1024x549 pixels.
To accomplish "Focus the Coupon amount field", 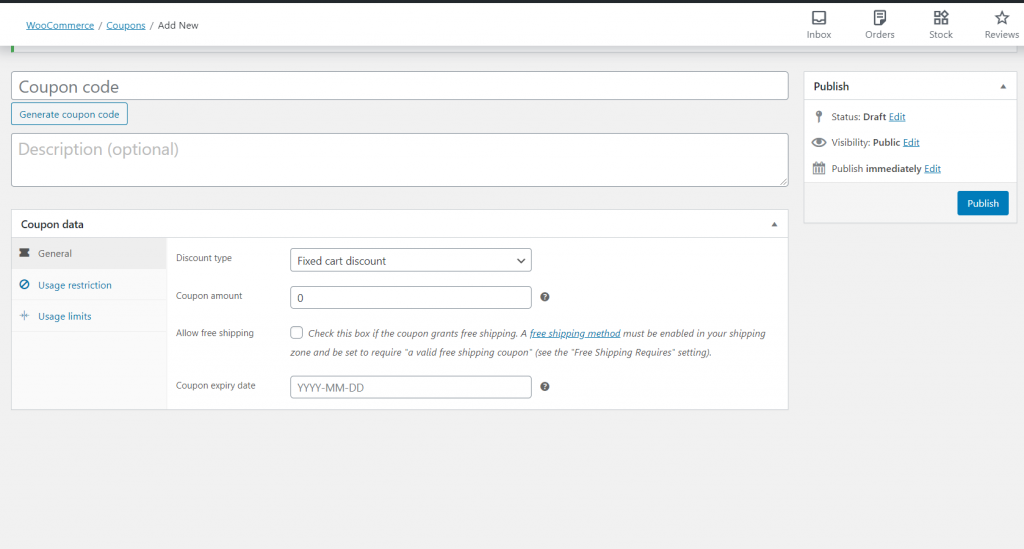I will click(x=411, y=298).
